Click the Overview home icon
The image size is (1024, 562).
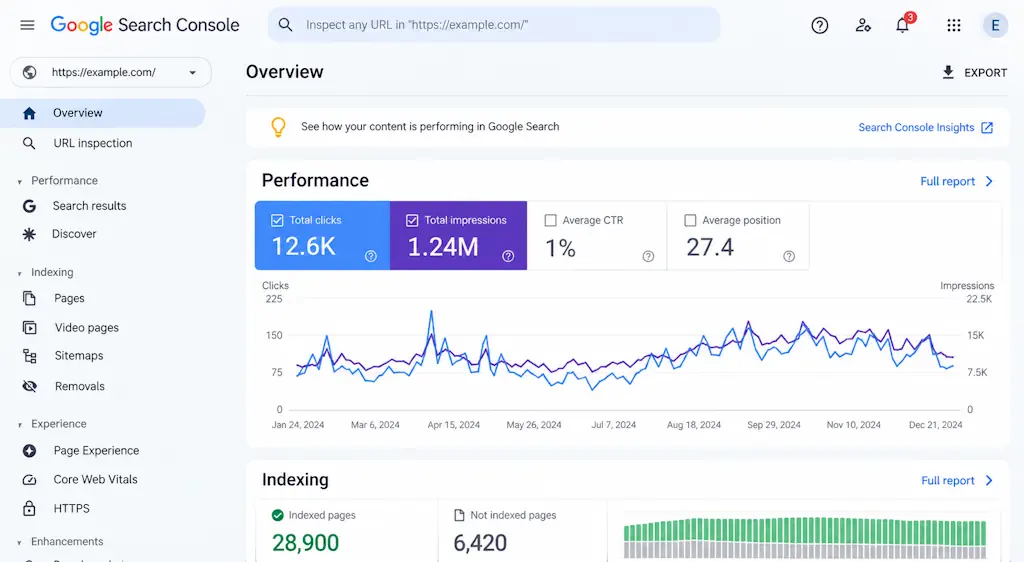[x=29, y=113]
